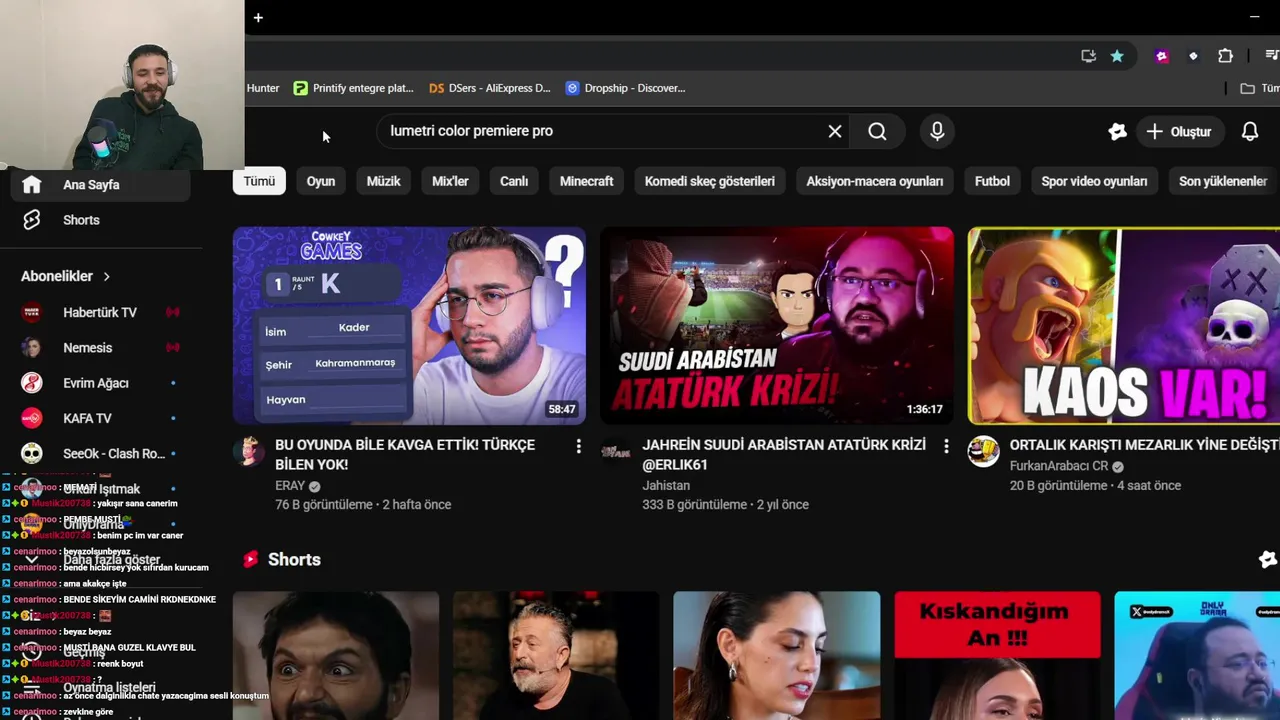Open the ERAY channel name link

pyautogui.click(x=290, y=486)
